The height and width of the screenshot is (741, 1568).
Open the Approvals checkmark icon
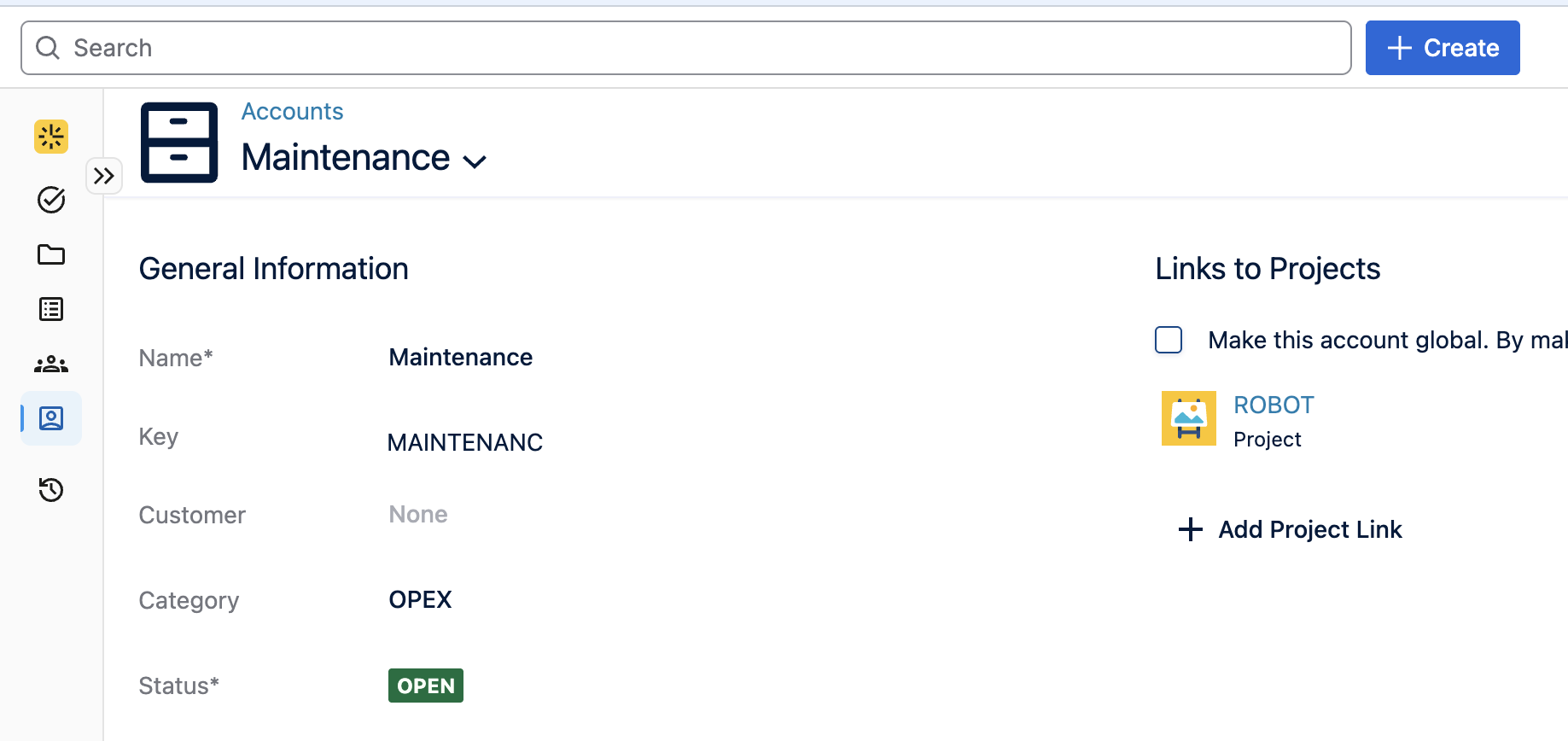coord(50,200)
